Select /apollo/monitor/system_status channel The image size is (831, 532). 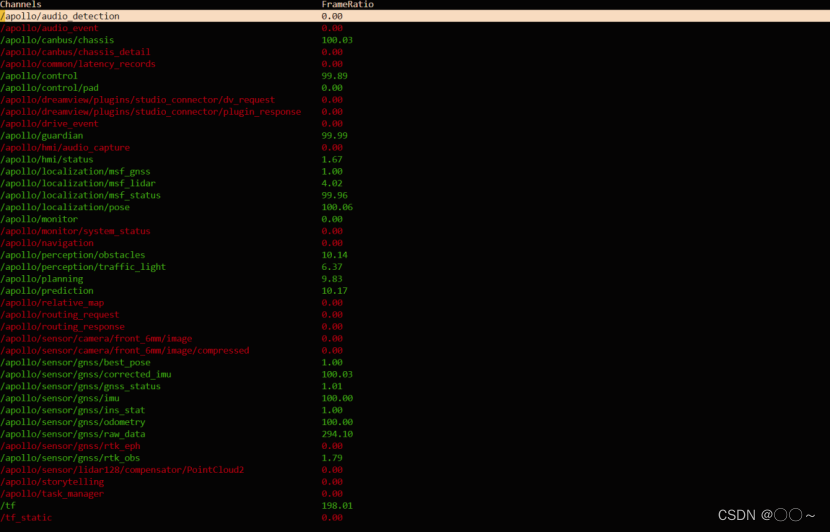75,231
